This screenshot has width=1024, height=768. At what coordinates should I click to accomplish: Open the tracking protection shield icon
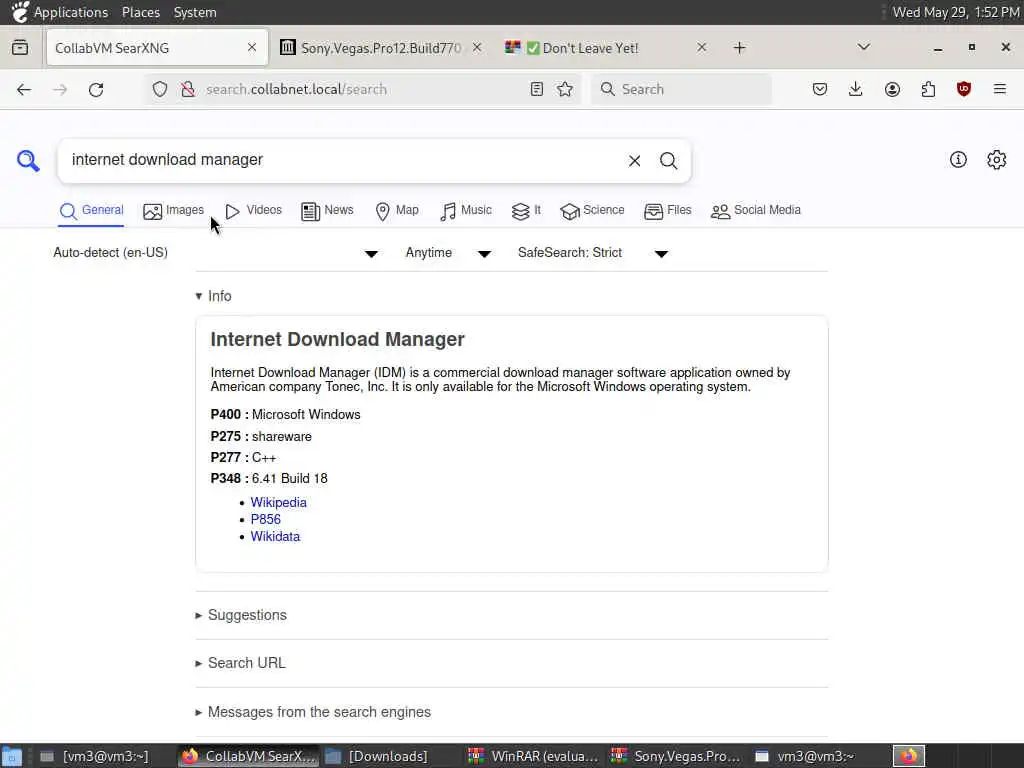160,89
